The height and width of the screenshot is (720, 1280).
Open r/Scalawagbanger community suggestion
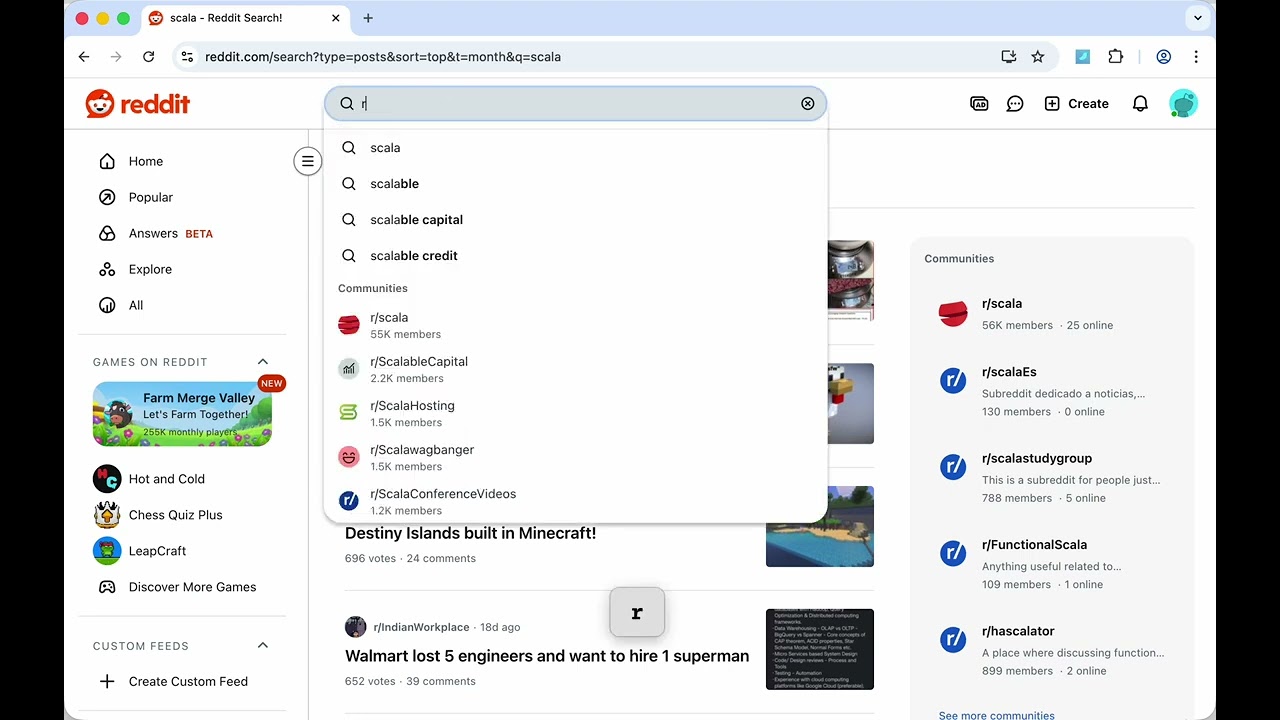pos(575,457)
